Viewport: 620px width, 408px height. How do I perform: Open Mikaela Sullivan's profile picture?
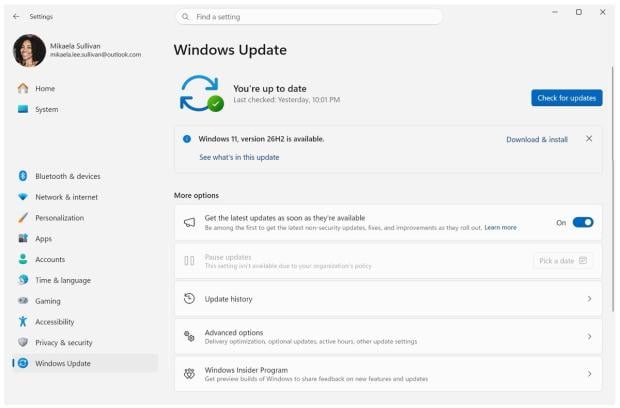click(29, 51)
